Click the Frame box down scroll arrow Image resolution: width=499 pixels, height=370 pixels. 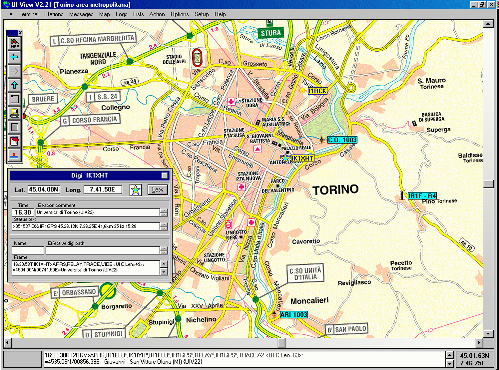pos(164,272)
